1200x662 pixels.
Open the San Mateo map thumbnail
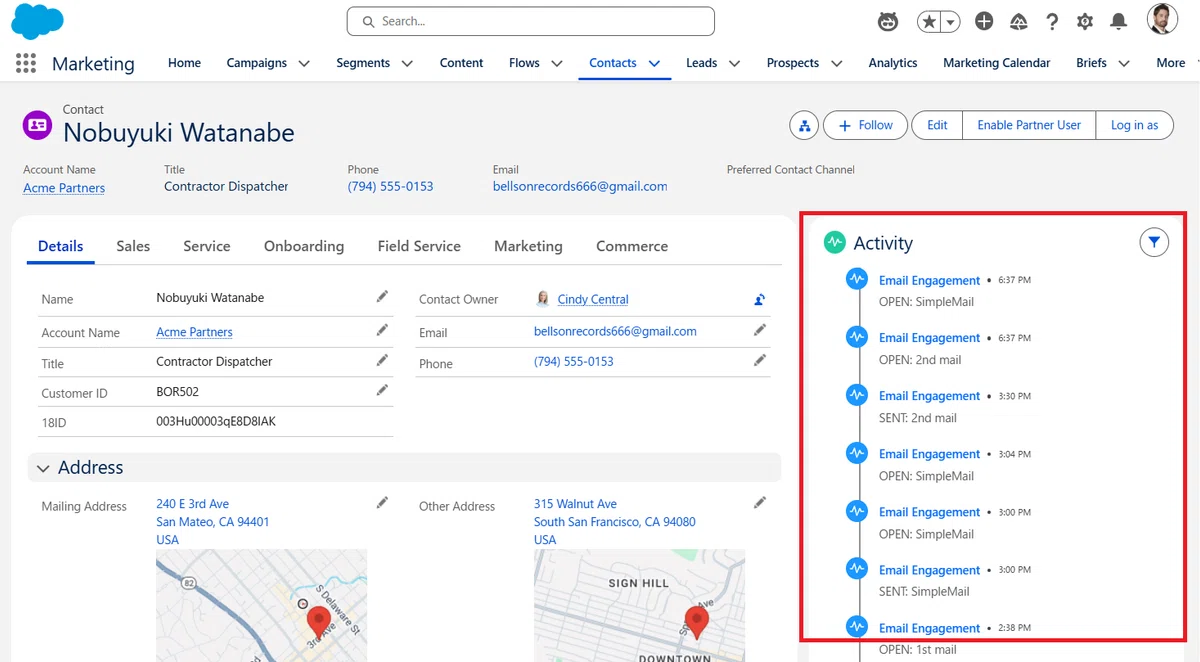point(261,605)
